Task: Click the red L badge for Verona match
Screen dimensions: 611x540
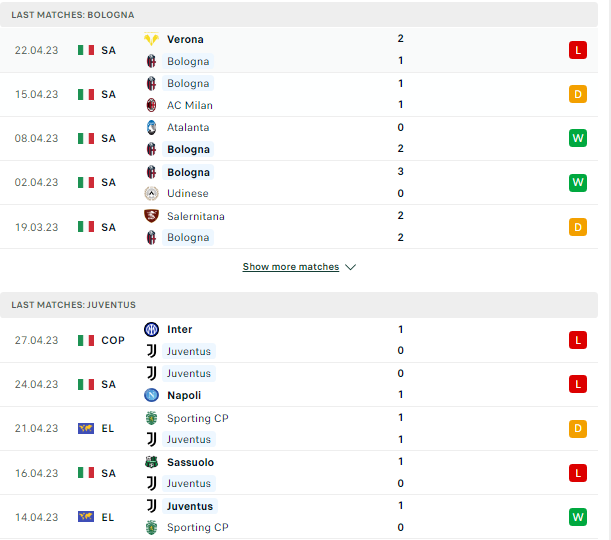Action: click(x=577, y=50)
